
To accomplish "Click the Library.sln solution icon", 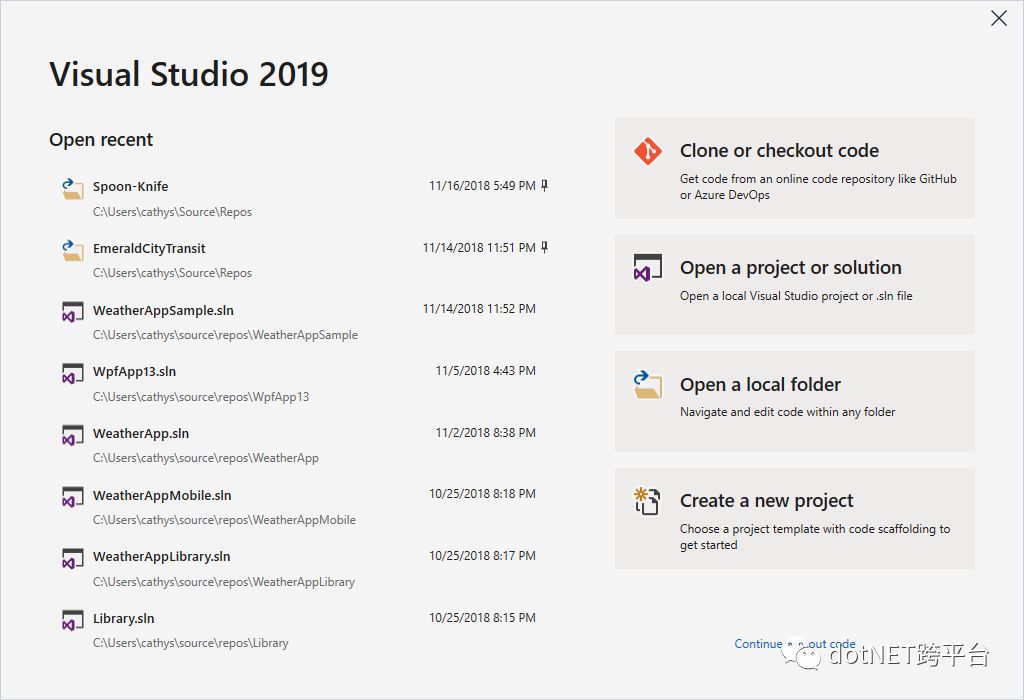I will (x=72, y=620).
